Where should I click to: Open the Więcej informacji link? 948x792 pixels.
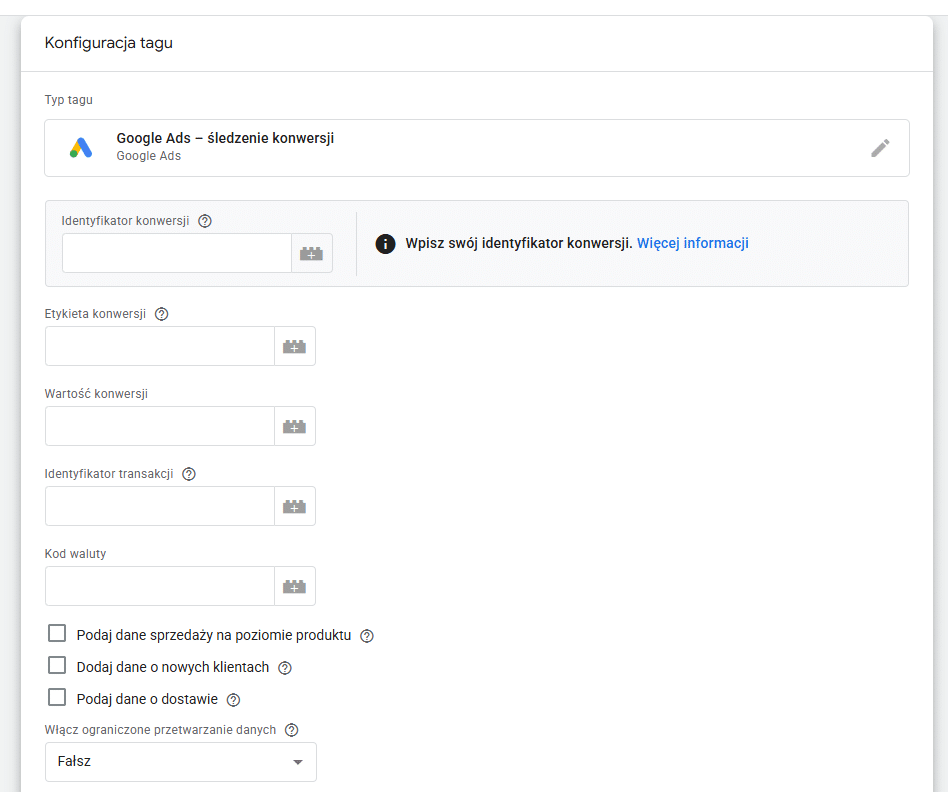(x=693, y=243)
